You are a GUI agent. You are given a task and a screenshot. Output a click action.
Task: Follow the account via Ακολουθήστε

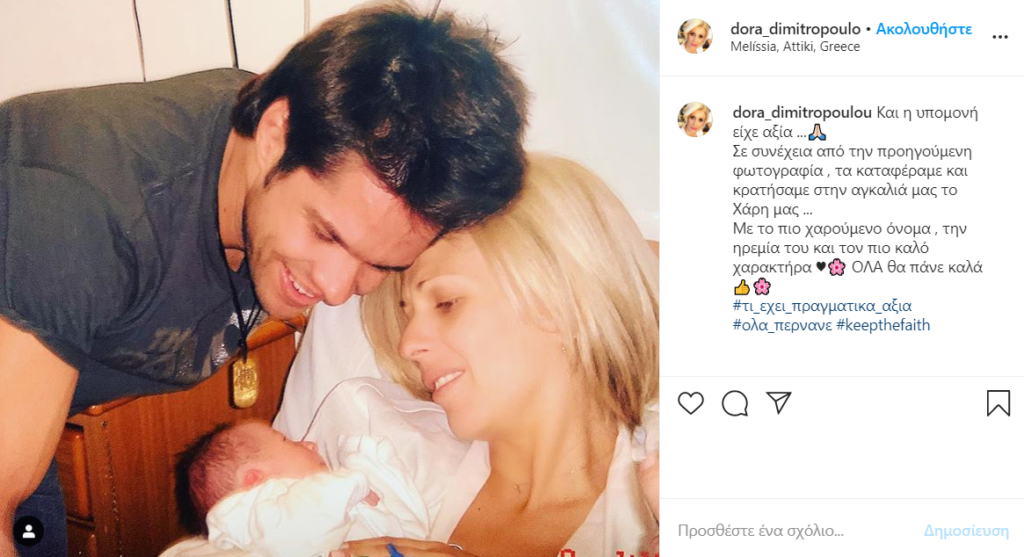coord(923,29)
